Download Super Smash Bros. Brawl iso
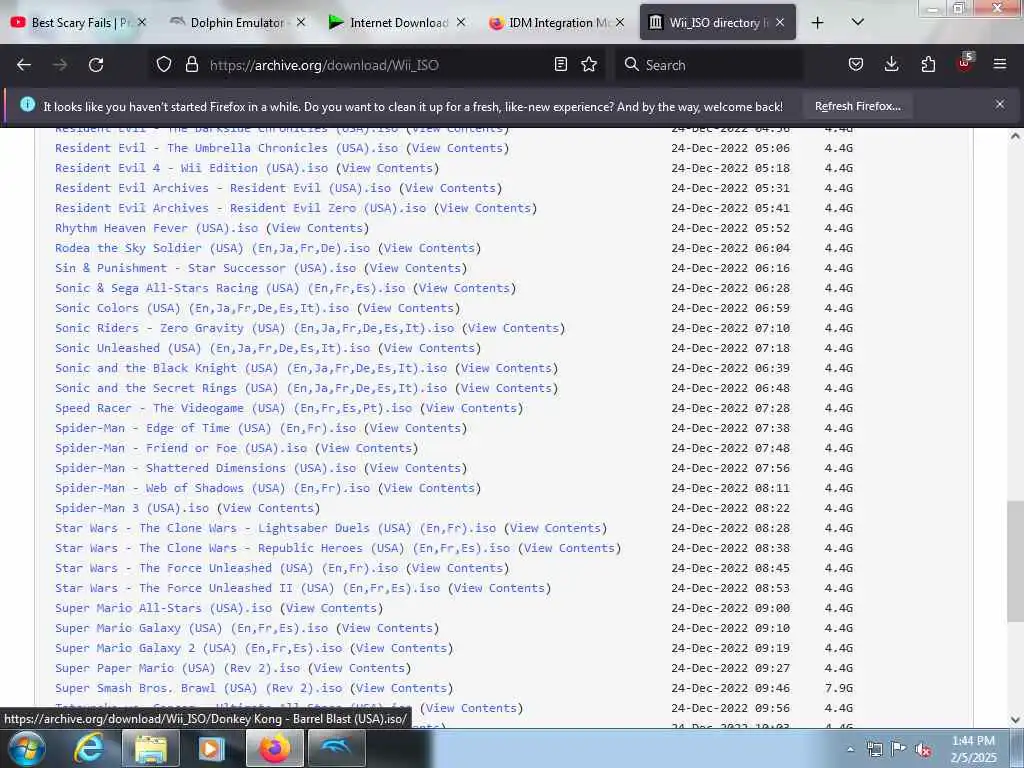1024x768 pixels. click(x=199, y=688)
